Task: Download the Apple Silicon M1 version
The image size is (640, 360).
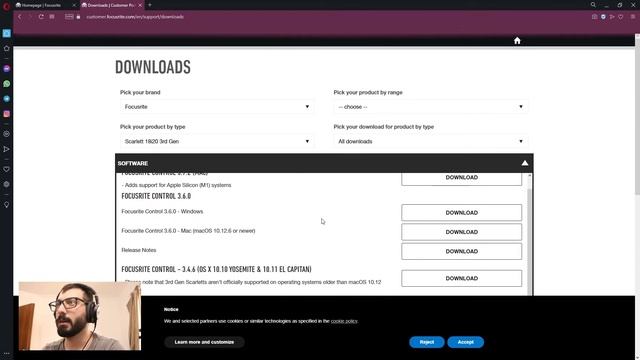Action: click(x=461, y=178)
